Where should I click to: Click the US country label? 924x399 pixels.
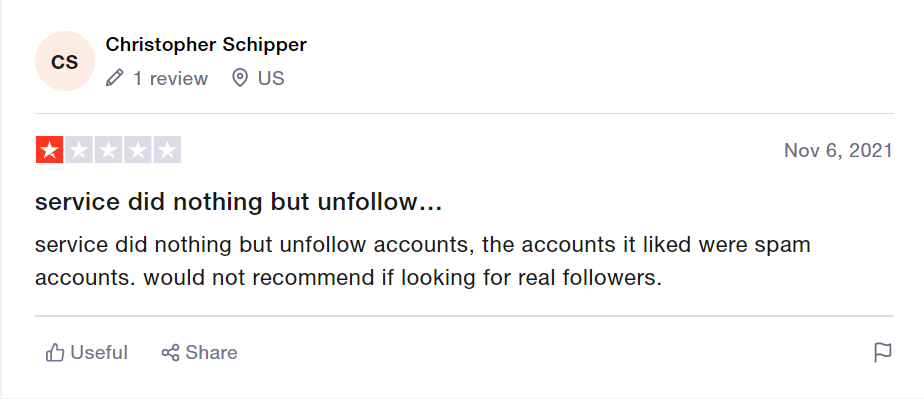click(x=271, y=78)
